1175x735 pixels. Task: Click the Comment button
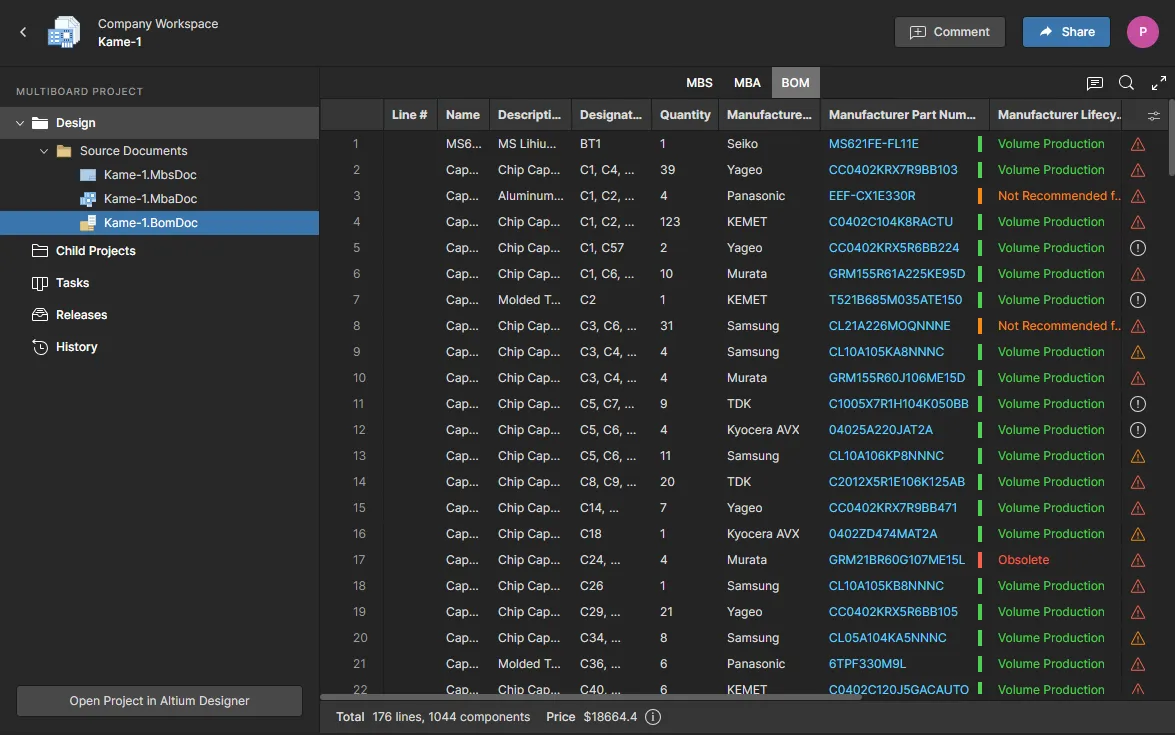[x=948, y=32]
